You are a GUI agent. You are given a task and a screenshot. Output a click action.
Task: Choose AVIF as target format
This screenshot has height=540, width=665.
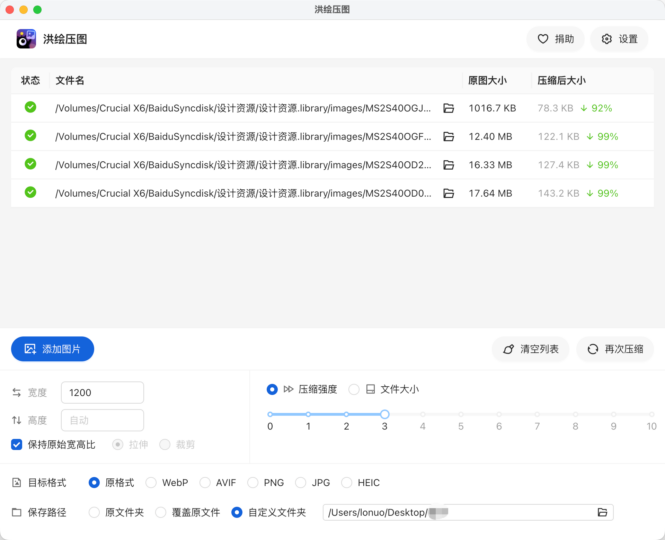205,483
